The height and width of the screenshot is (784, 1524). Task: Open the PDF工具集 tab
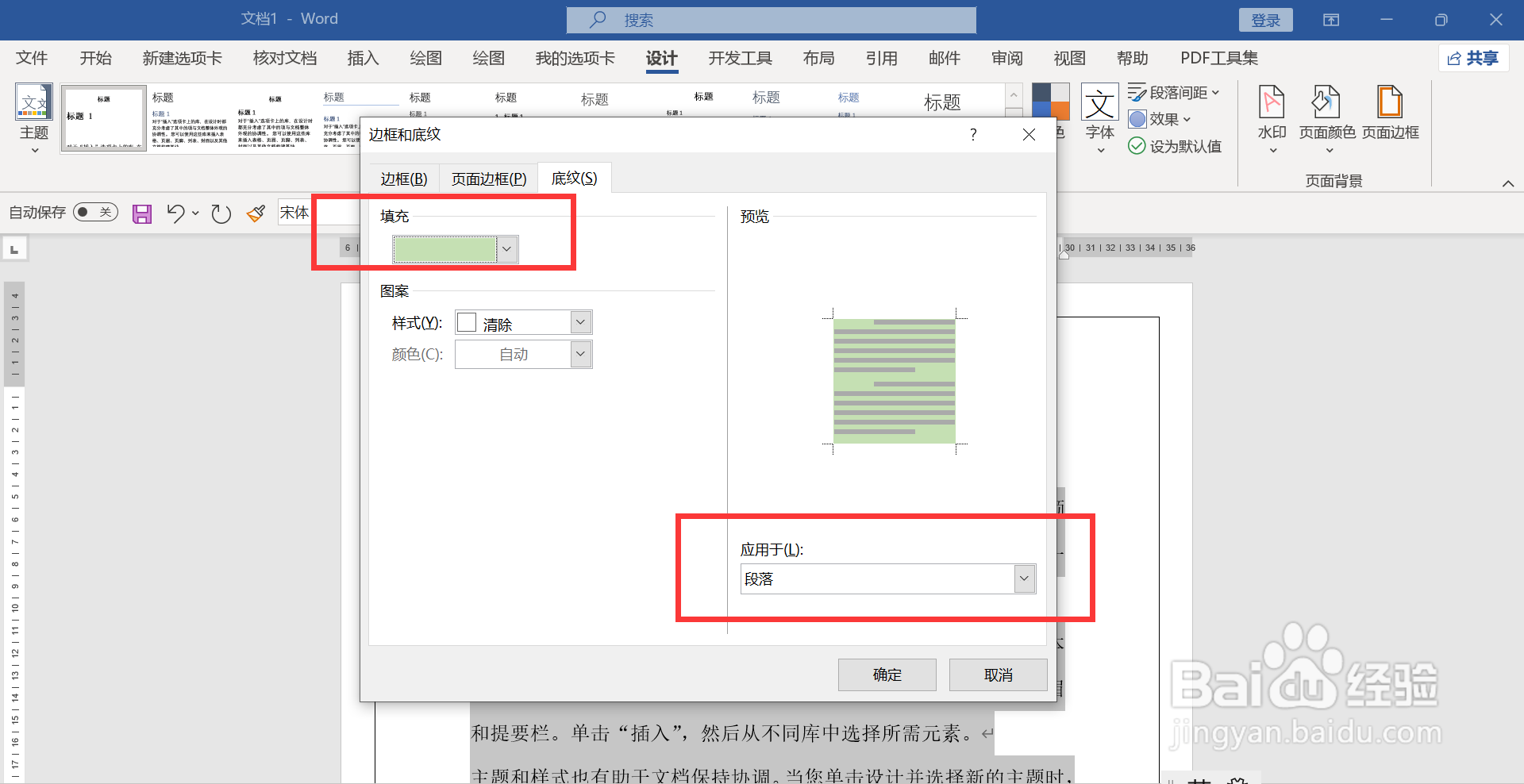[x=1219, y=58]
